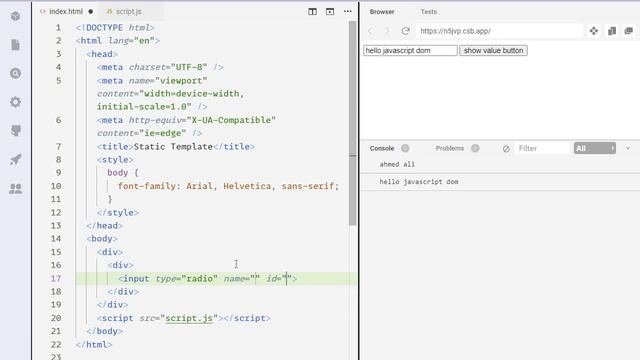Click the editor preview layout icon
Viewport: 640px width, 360px height.
[x=330, y=11]
